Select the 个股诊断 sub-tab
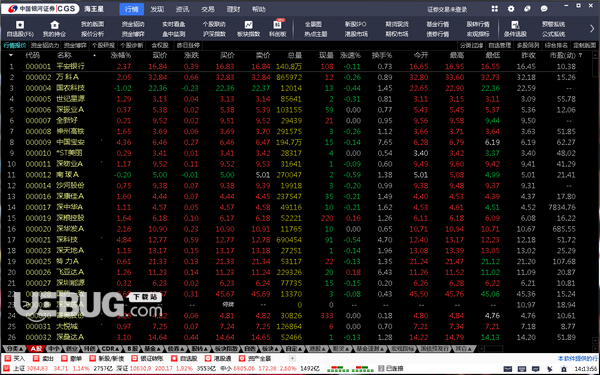This screenshot has width=600, height=375. pos(132,45)
